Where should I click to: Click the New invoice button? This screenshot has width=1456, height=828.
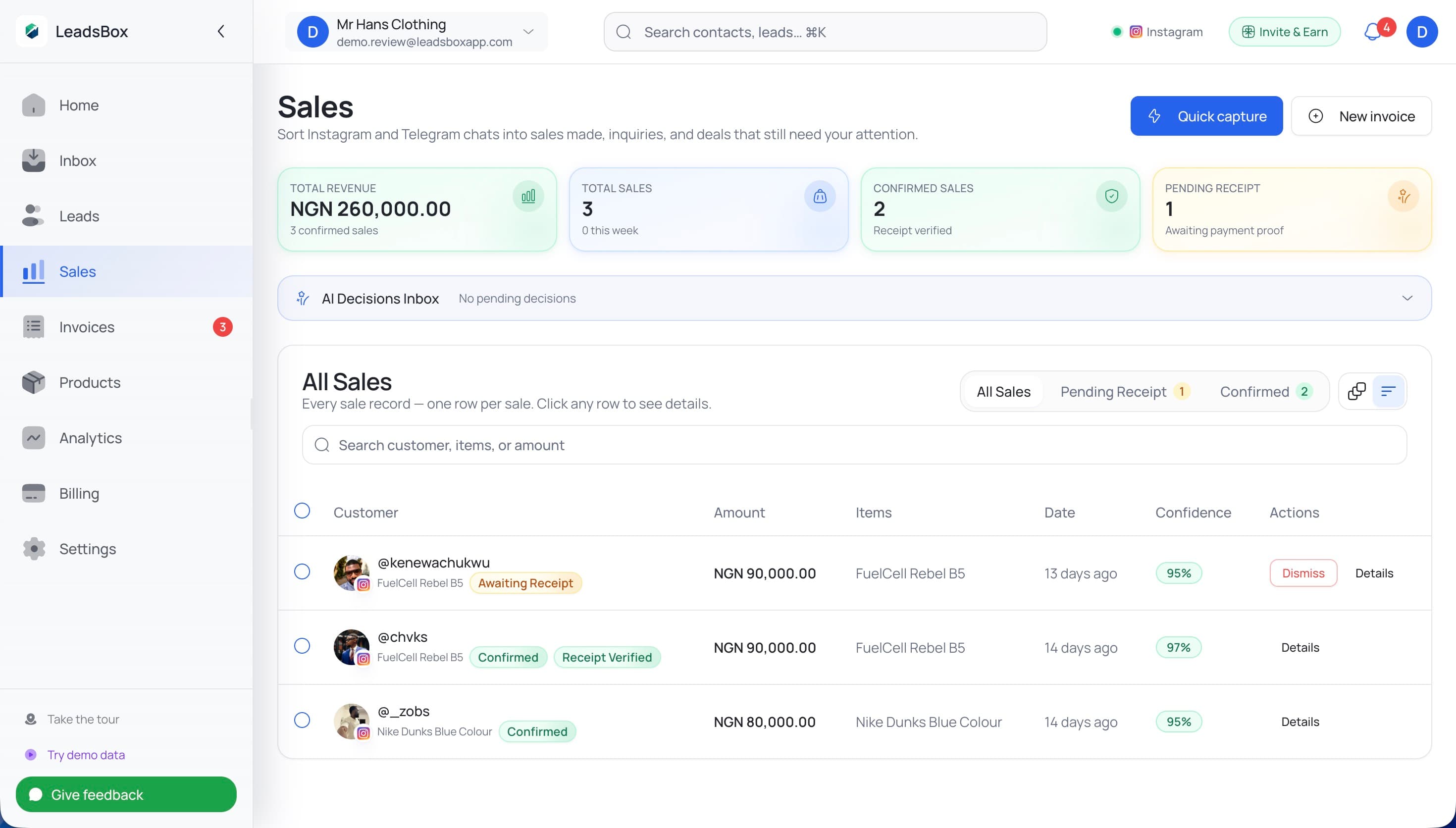tap(1361, 116)
